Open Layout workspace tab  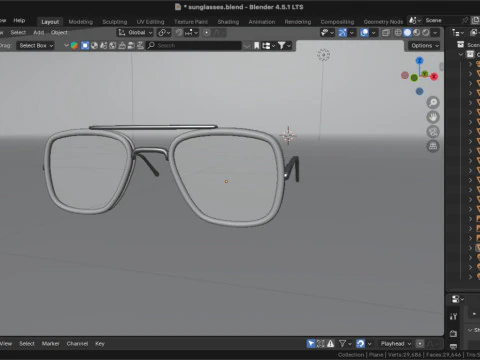point(50,22)
